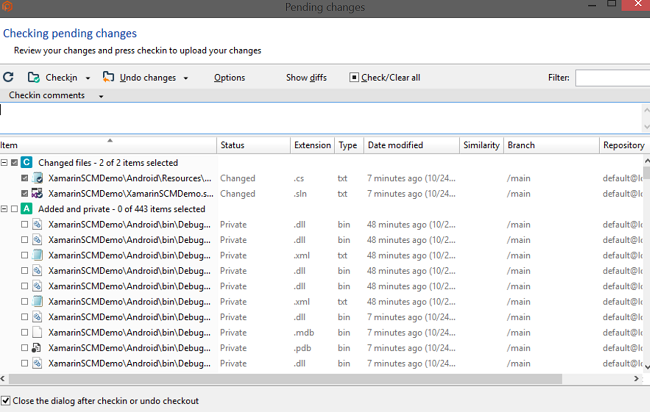
Task: Open the Undo changes dropdown arrow
Action: pos(186,78)
